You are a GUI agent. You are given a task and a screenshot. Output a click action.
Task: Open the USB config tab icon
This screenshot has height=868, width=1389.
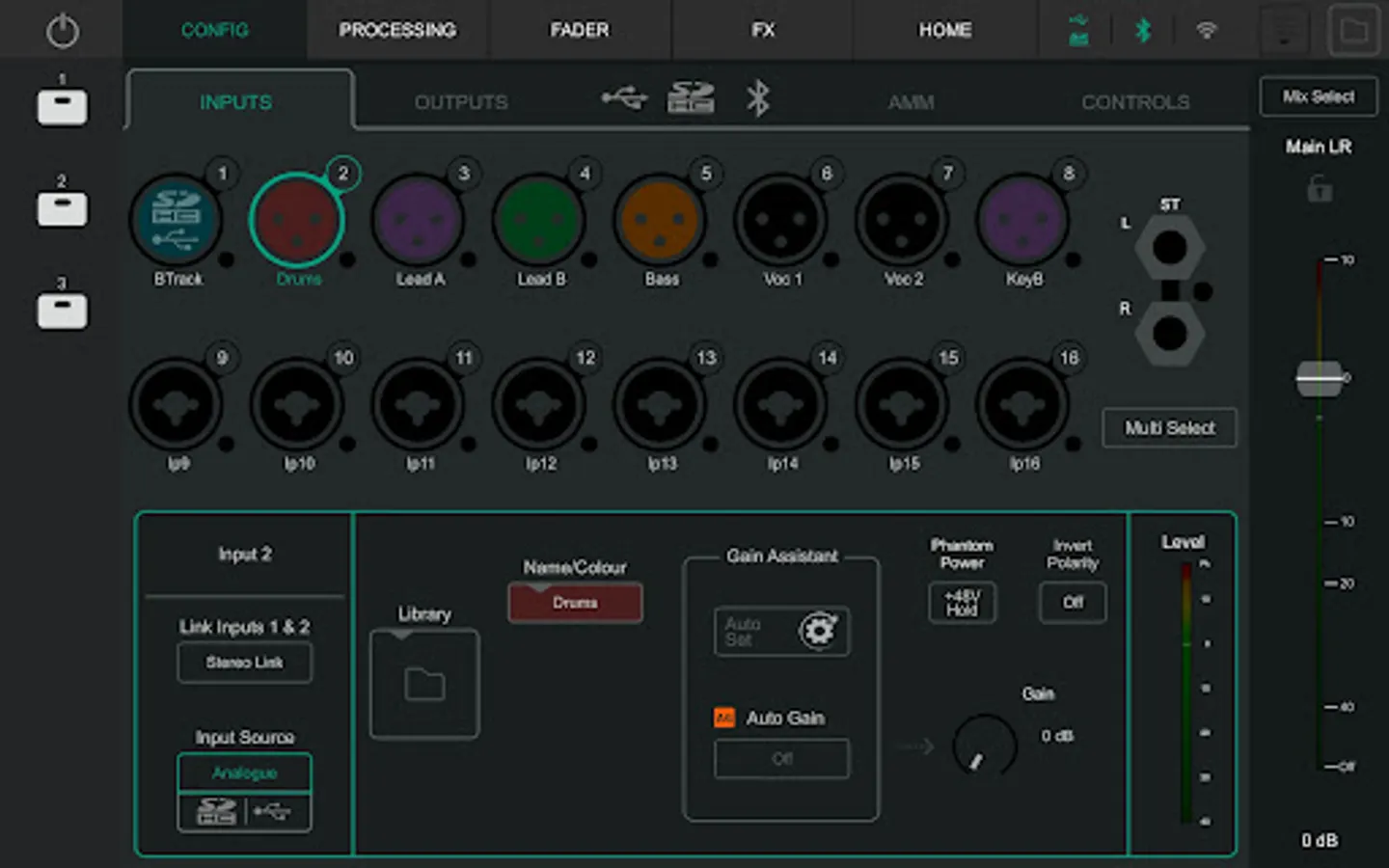pyautogui.click(x=624, y=98)
